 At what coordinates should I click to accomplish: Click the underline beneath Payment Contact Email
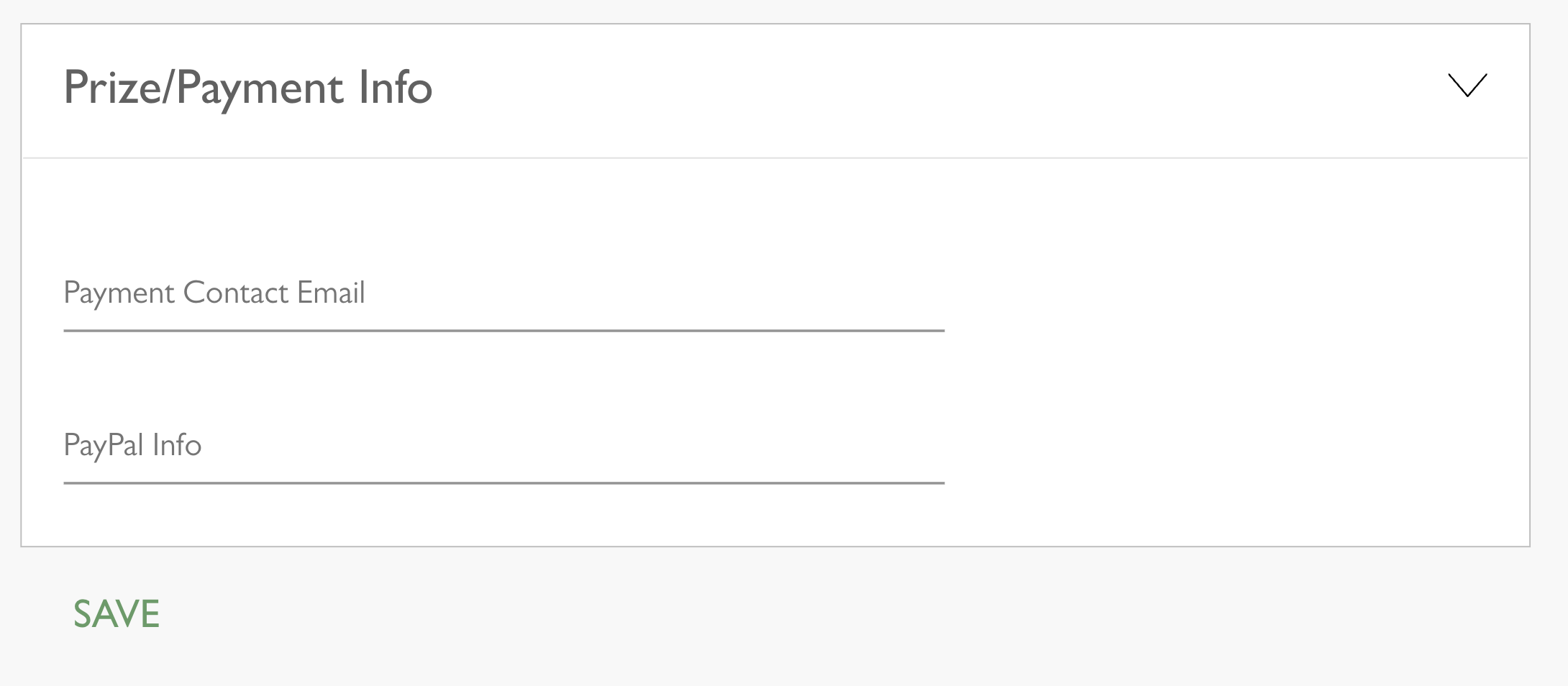(x=503, y=331)
